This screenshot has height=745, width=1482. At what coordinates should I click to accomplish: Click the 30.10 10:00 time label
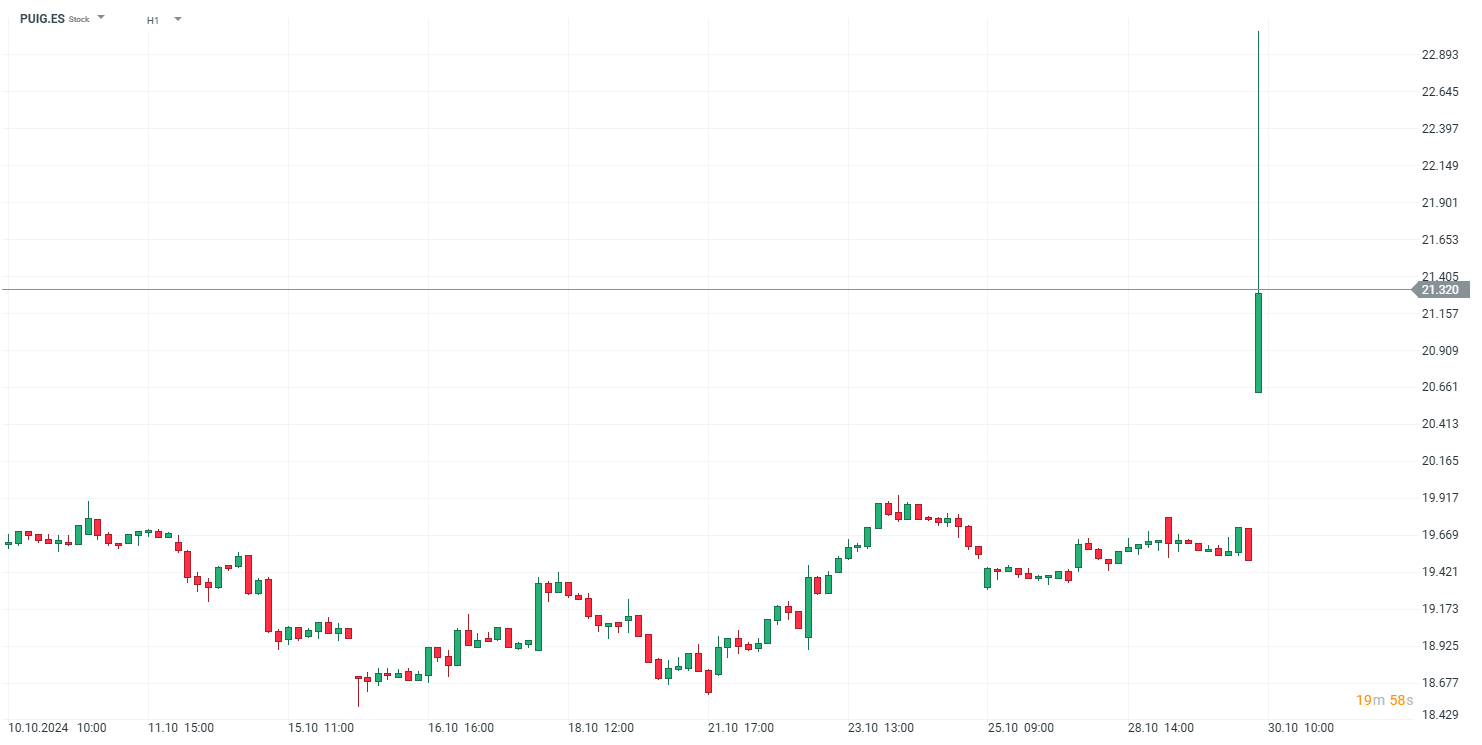tap(1301, 728)
